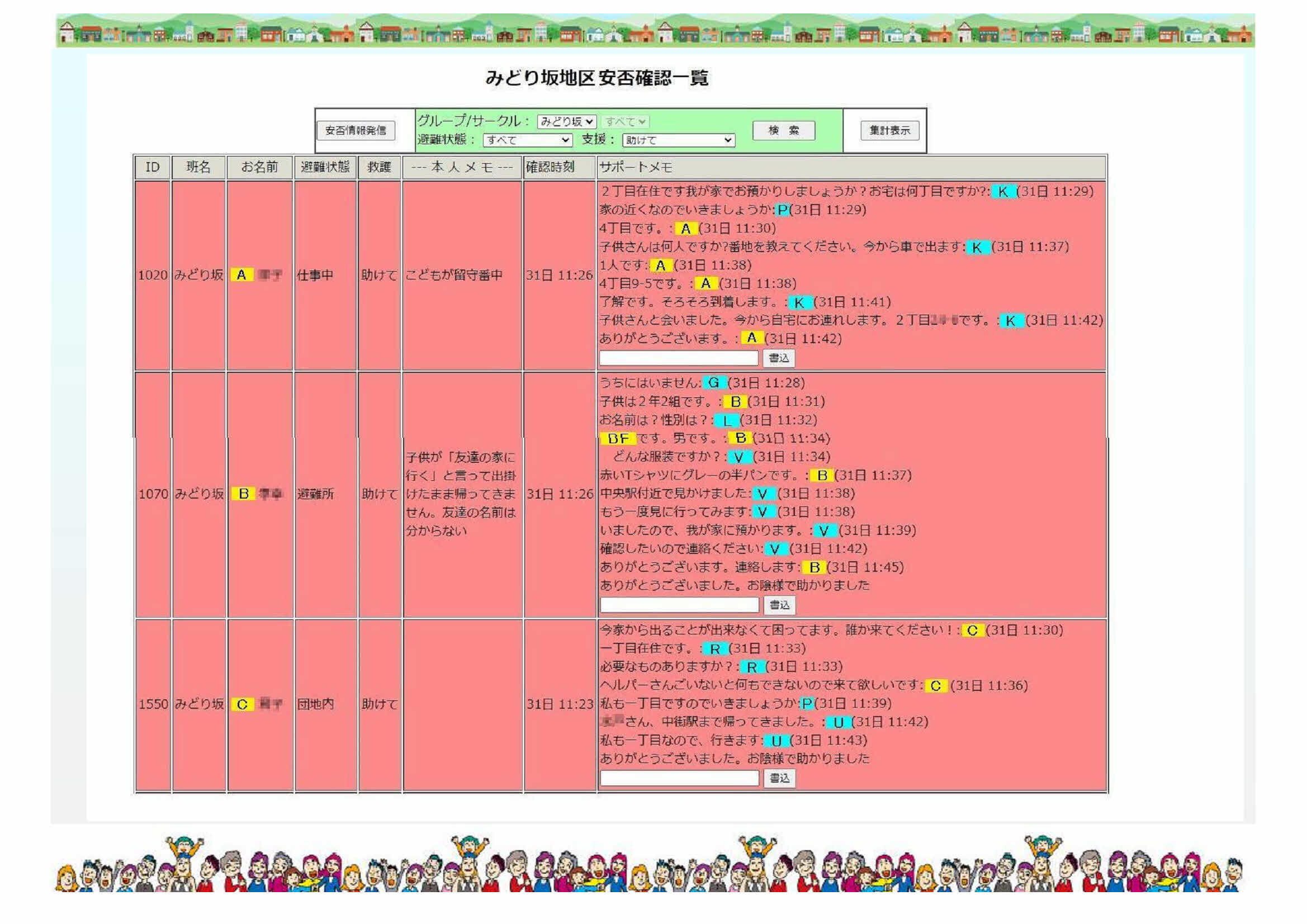The image size is (1307, 924).
Task: Open the disabled すべて circle dropdown
Action: [x=625, y=121]
